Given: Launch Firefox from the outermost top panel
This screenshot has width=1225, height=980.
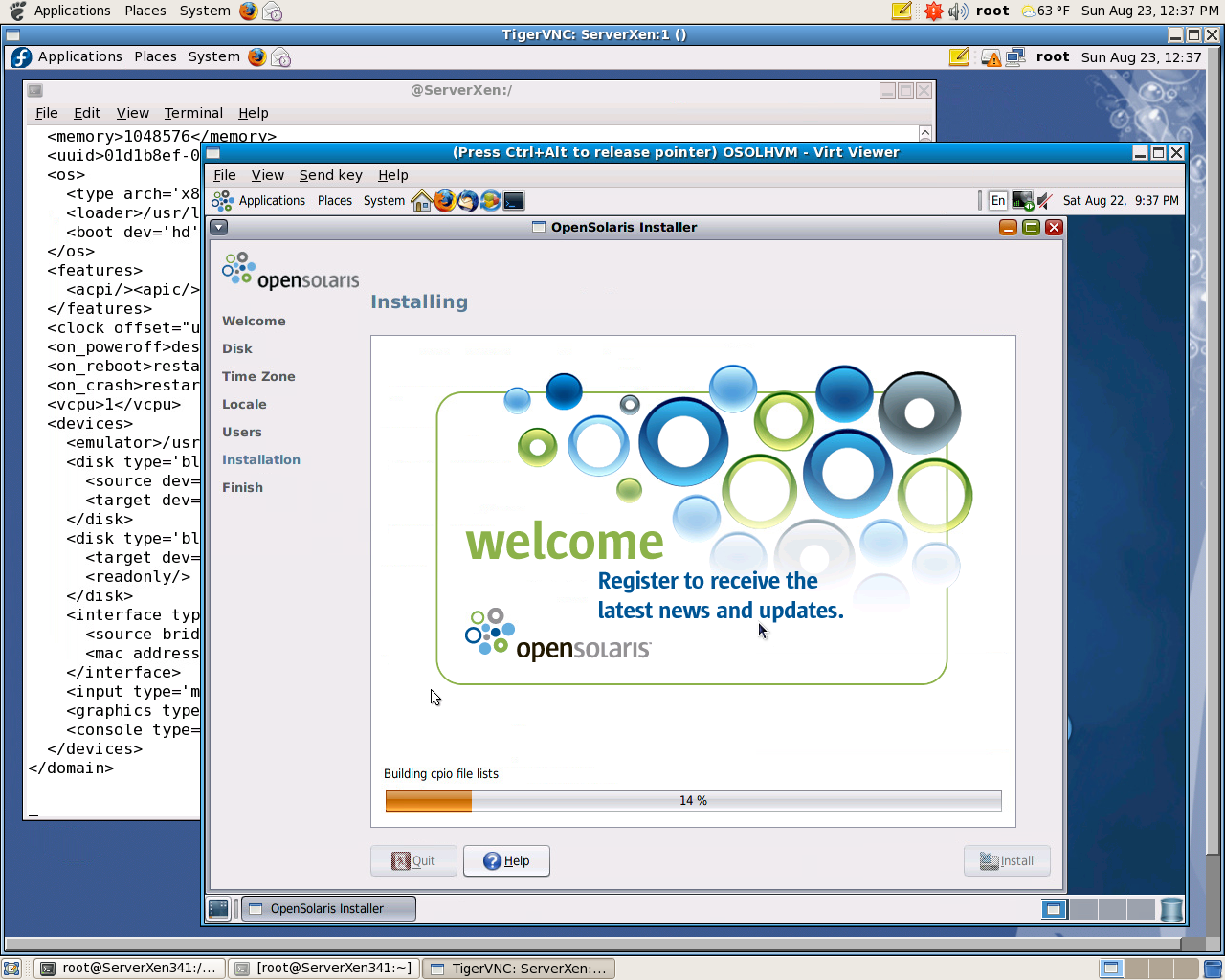Looking at the screenshot, I should 249,11.
